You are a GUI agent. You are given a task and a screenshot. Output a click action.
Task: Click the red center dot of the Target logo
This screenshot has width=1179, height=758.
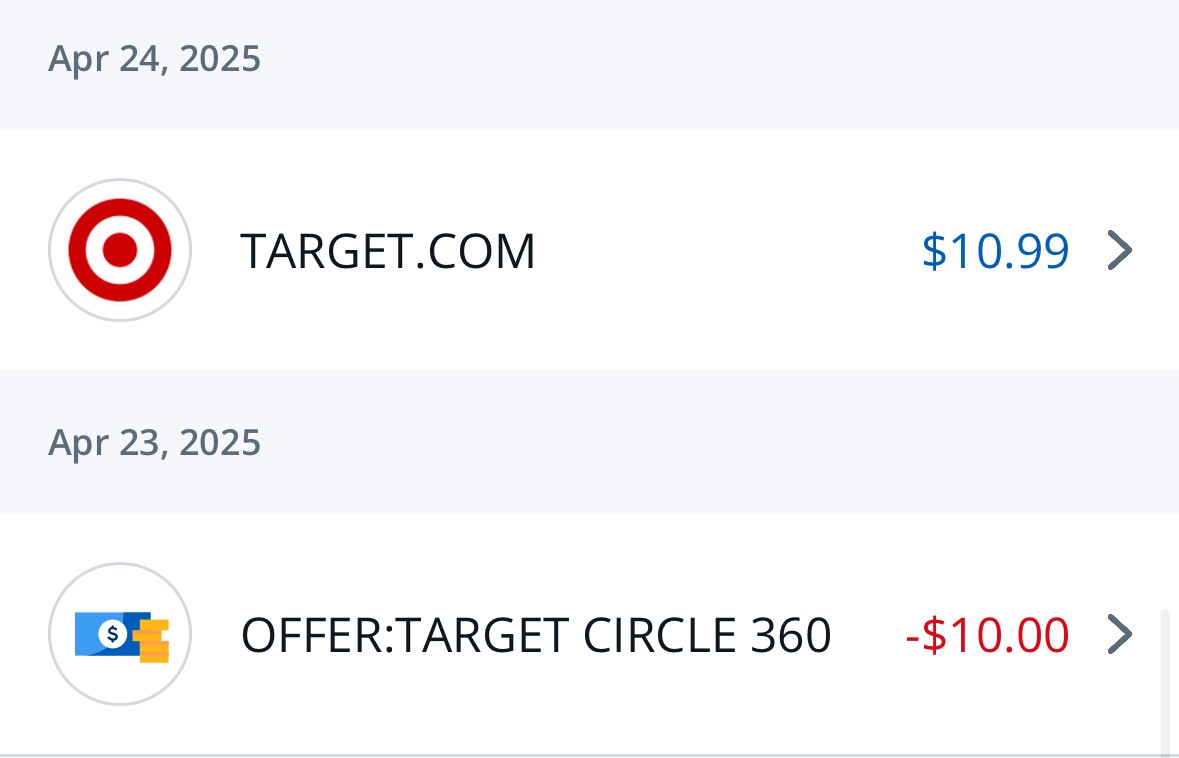[120, 250]
